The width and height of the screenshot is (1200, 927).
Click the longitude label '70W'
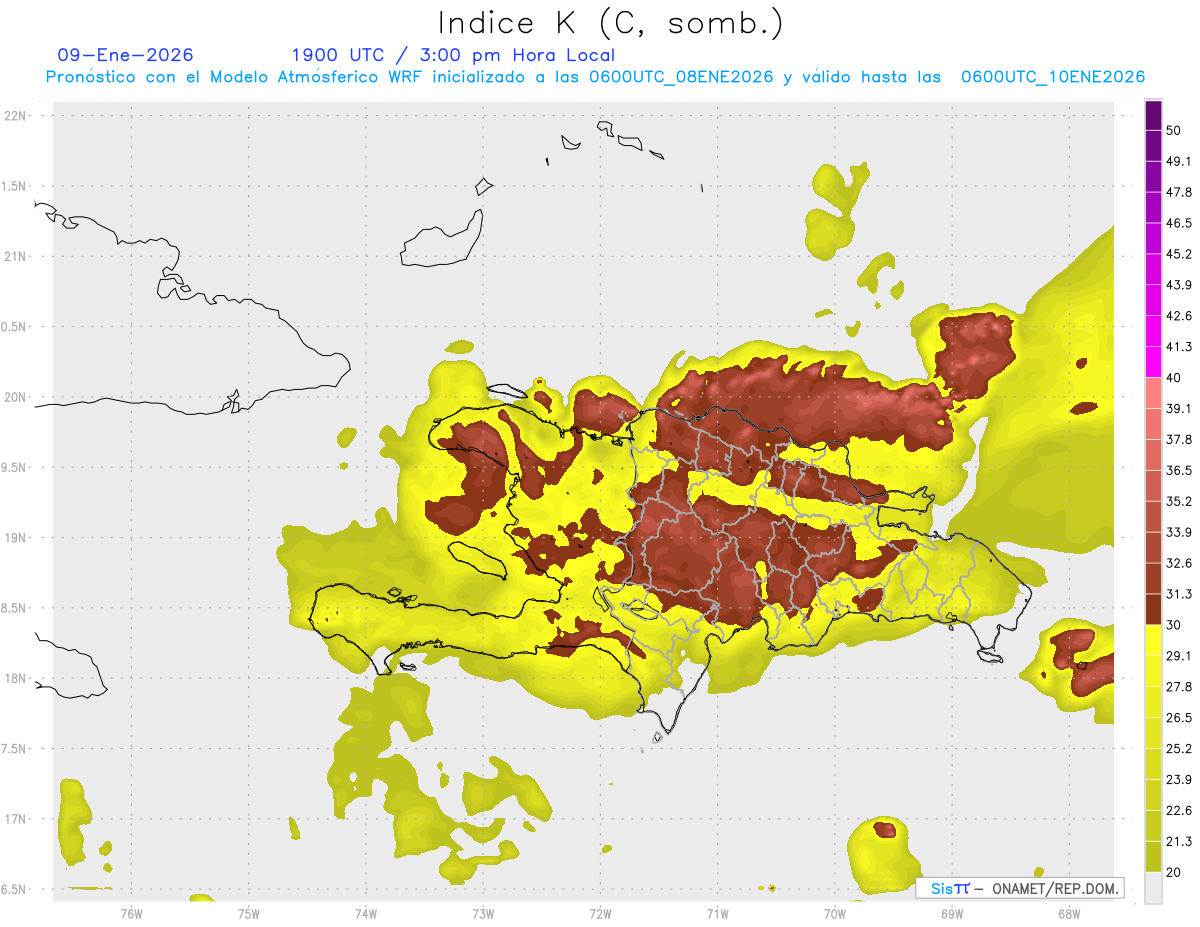pyautogui.click(x=834, y=913)
